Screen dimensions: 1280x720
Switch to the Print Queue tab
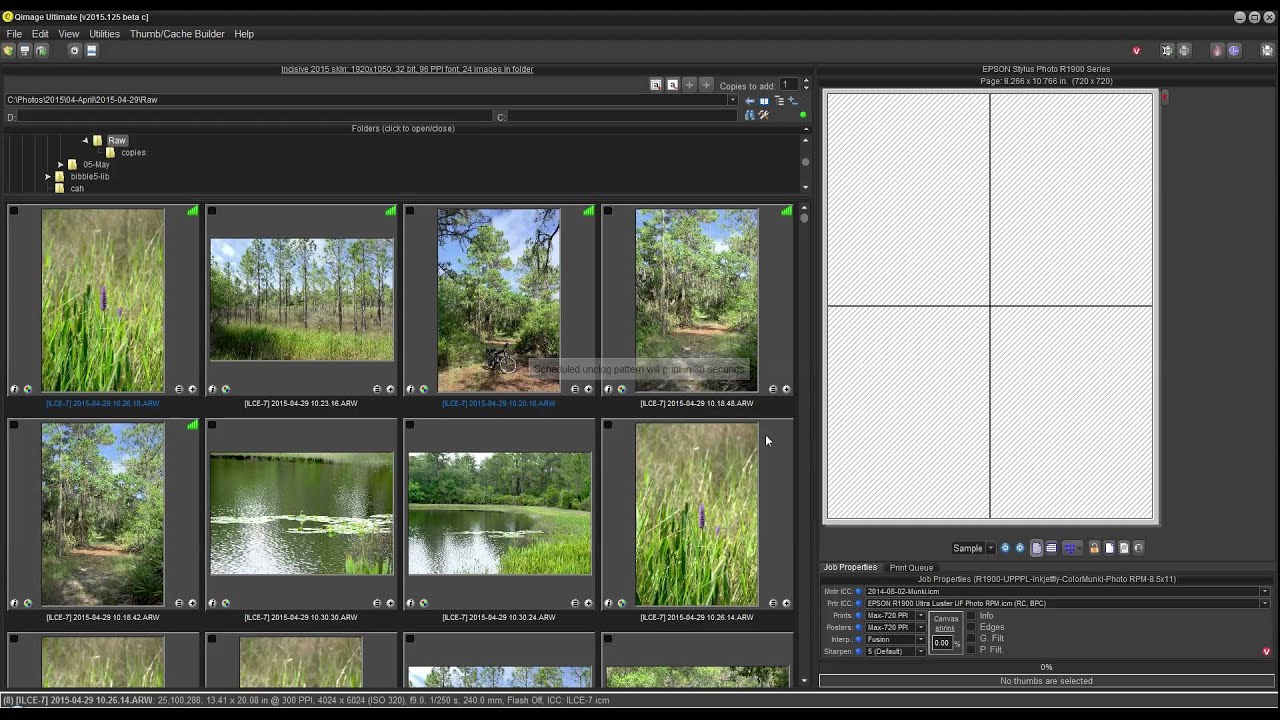coord(911,568)
